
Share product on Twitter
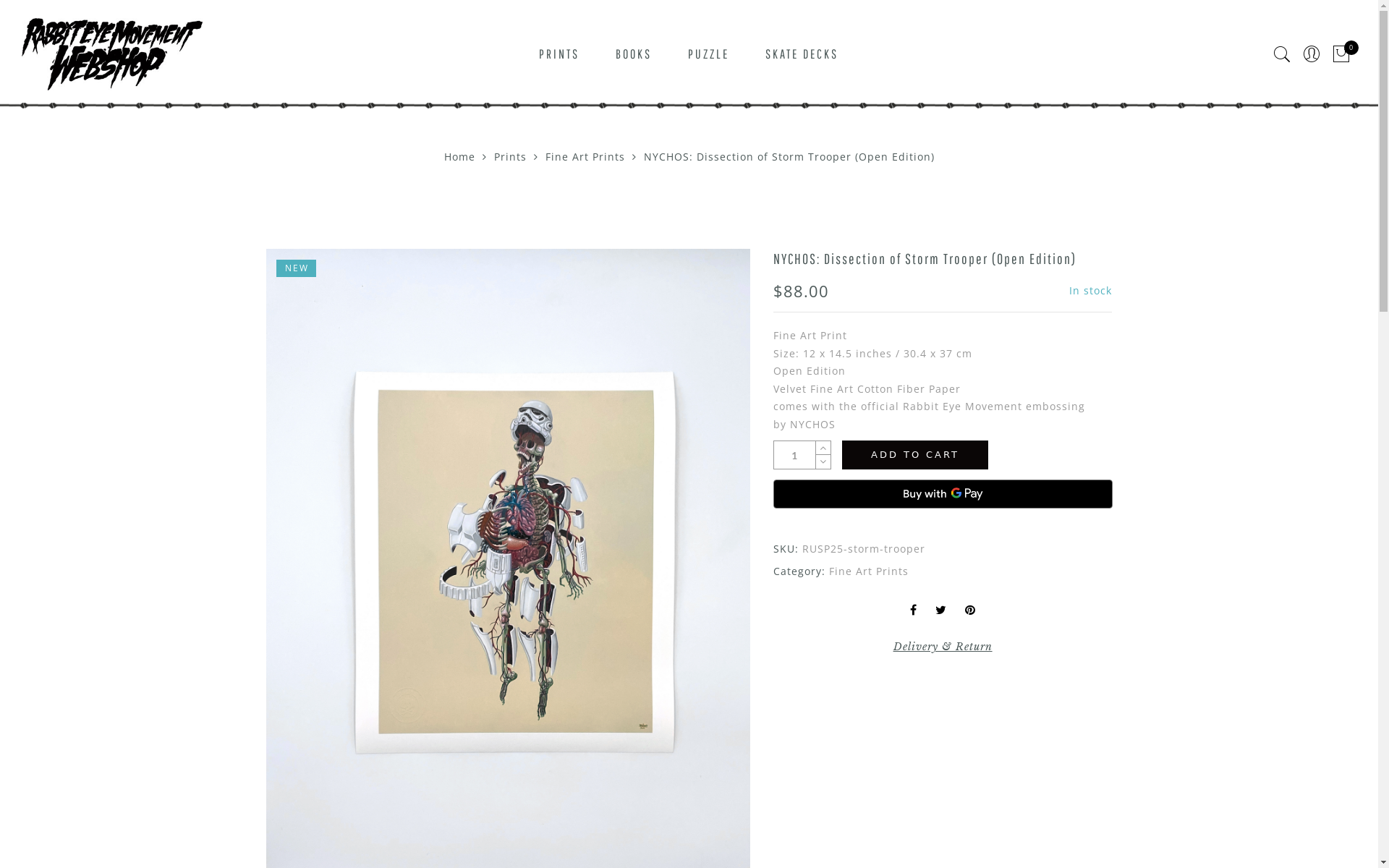940,610
